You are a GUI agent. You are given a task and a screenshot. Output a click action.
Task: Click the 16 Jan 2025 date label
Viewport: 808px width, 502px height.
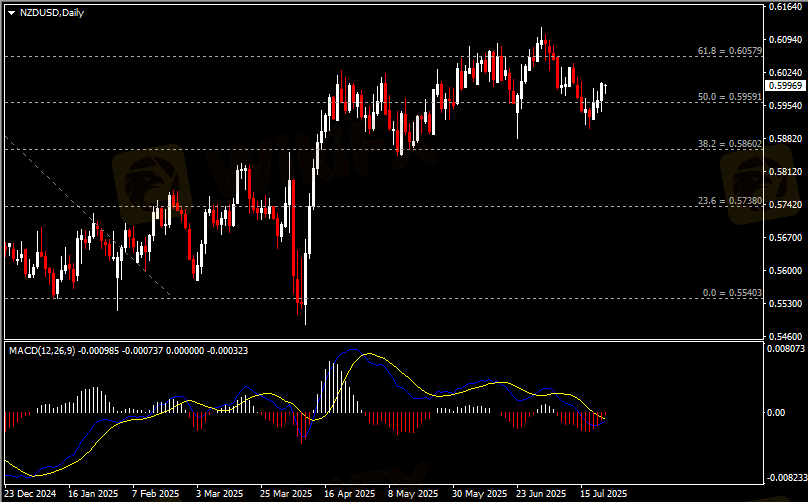[93, 494]
